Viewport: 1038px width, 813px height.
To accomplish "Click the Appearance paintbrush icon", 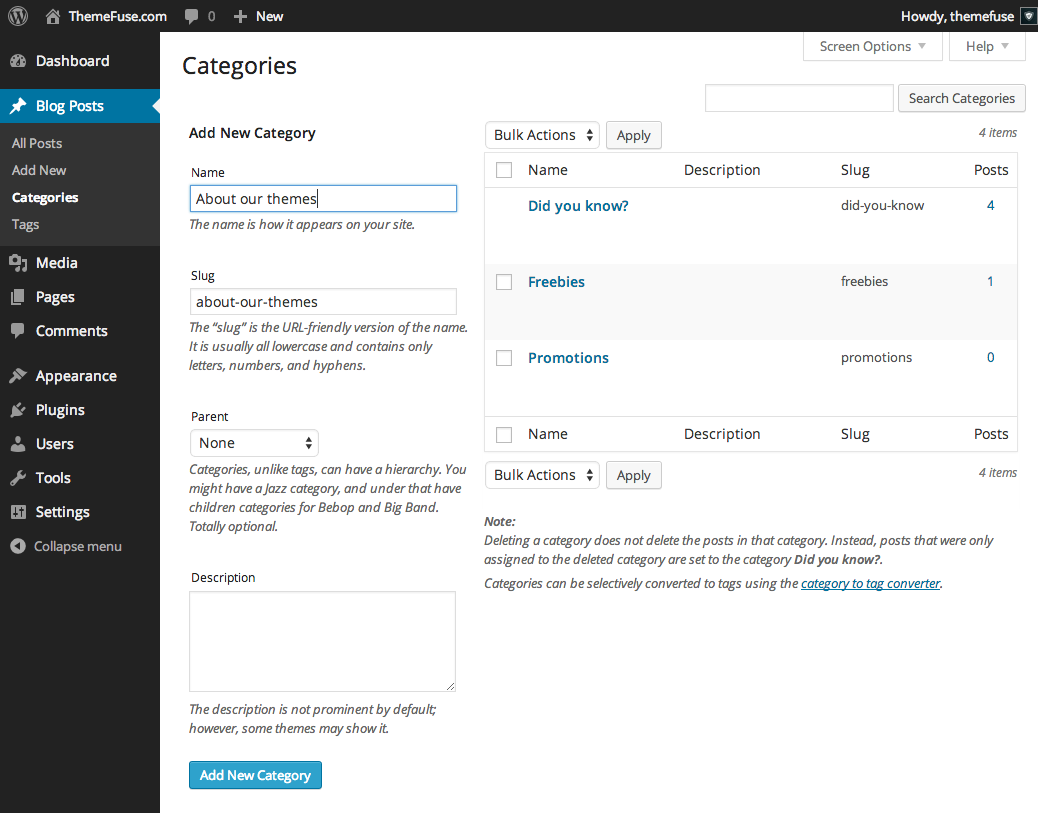I will point(19,375).
